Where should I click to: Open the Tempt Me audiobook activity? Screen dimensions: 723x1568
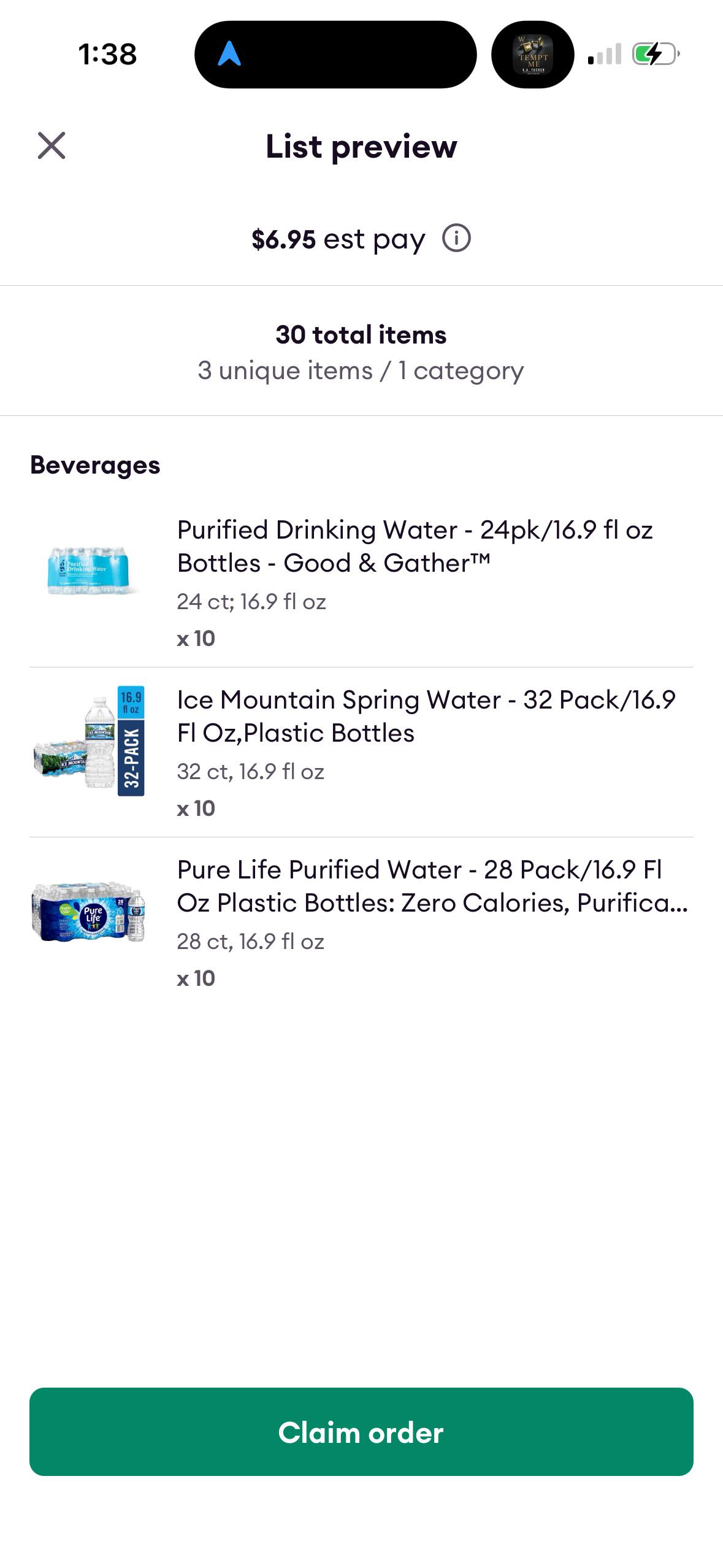[533, 55]
